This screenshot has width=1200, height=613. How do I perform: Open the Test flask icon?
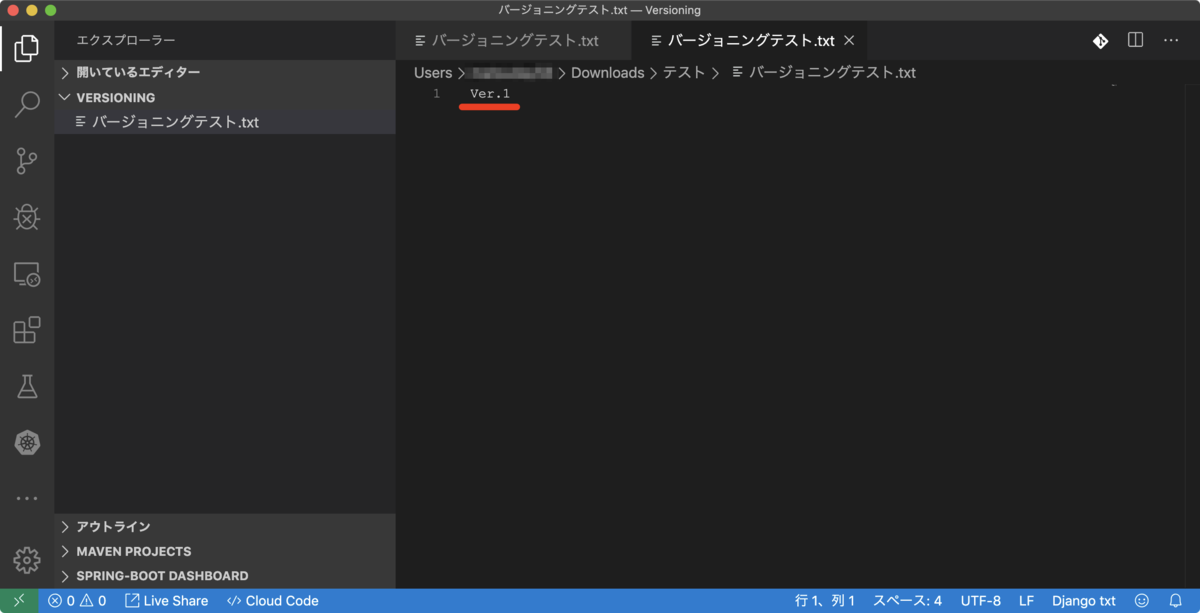[27, 386]
